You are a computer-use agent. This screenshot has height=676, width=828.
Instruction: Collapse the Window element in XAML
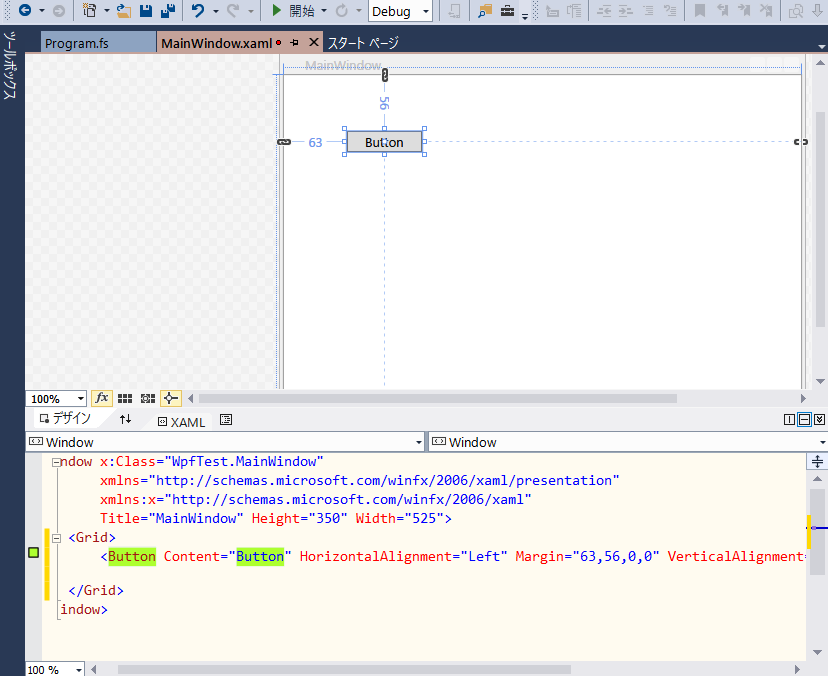(x=56, y=463)
